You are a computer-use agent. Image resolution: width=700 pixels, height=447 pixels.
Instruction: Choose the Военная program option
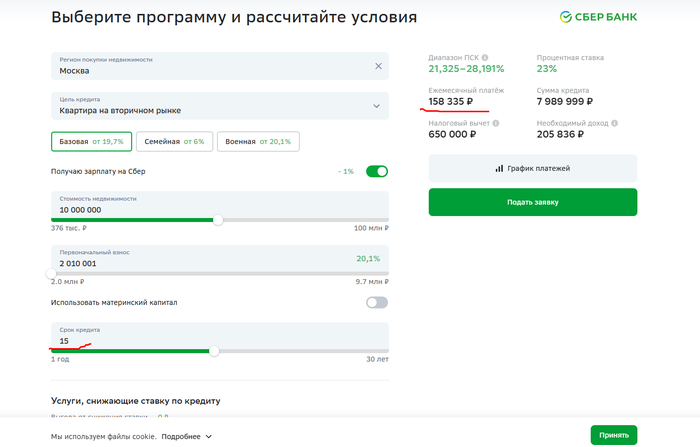[x=258, y=142]
